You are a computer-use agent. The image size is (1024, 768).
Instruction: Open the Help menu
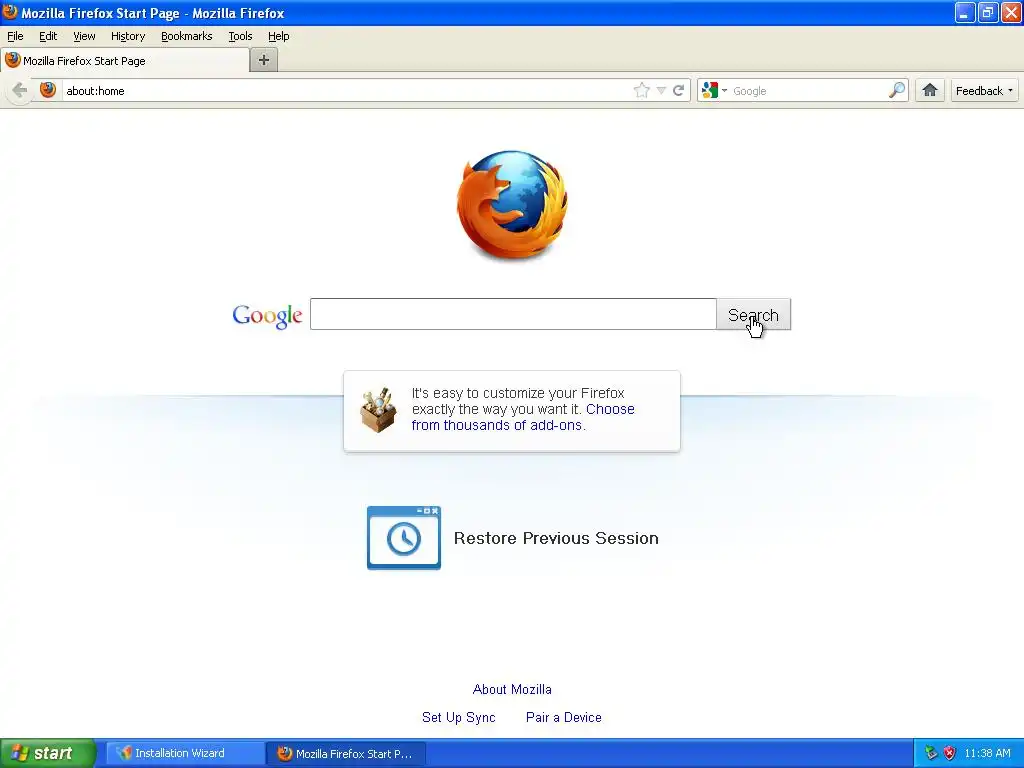click(x=279, y=36)
